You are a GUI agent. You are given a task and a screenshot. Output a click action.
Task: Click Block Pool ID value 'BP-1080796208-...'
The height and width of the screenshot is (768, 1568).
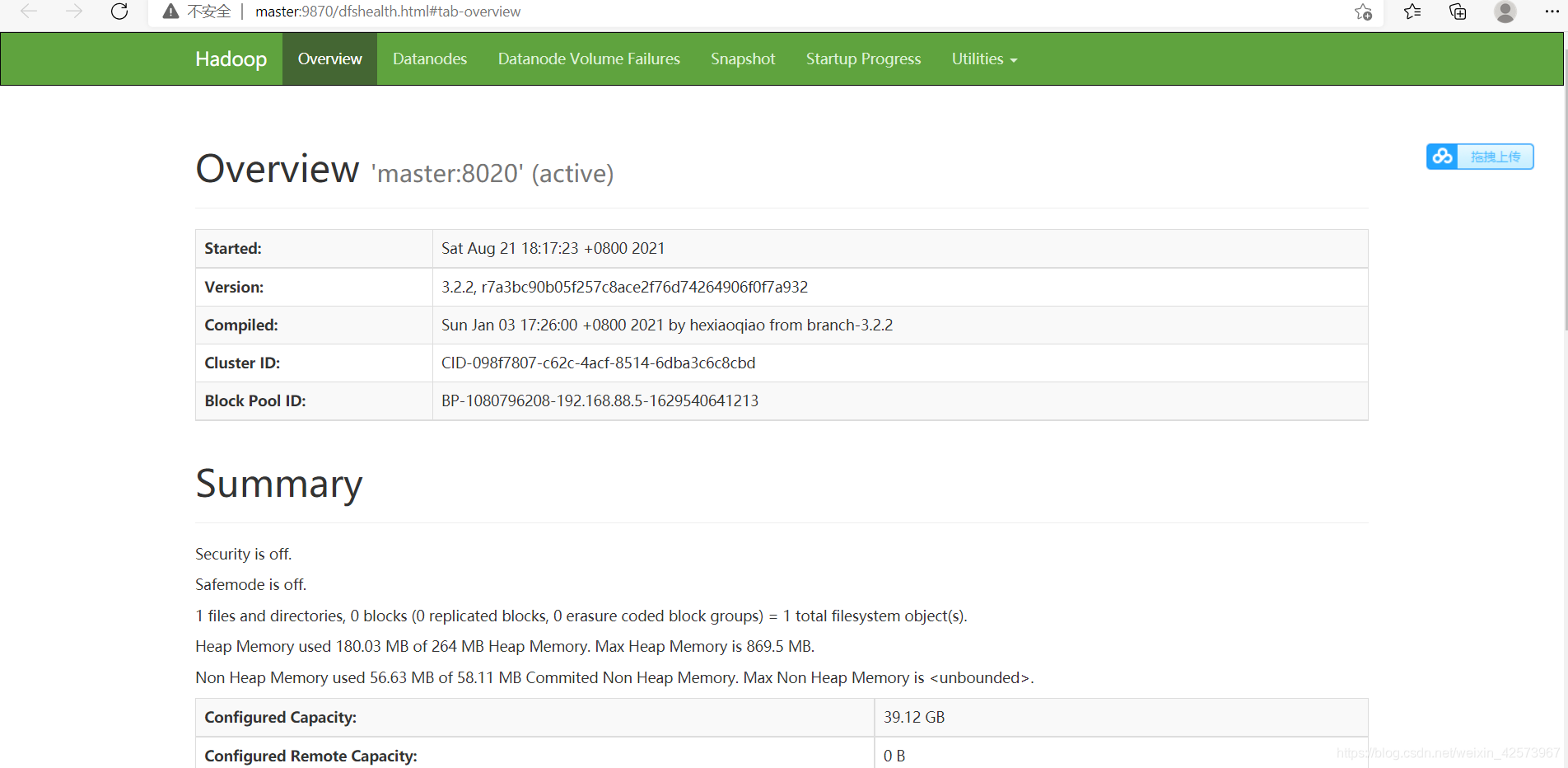(600, 400)
